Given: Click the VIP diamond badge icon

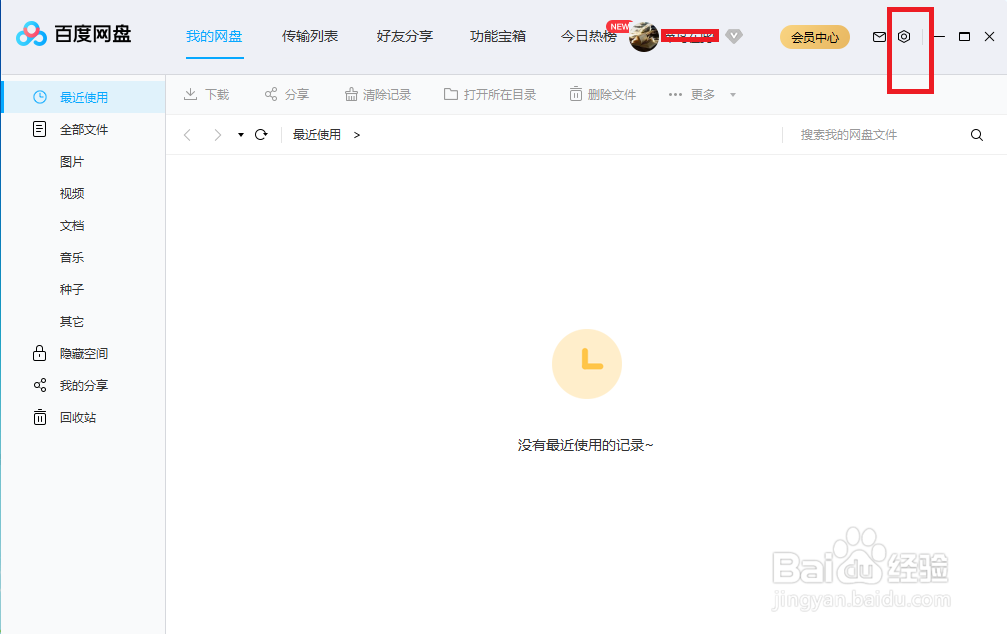Looking at the screenshot, I should pos(734,37).
